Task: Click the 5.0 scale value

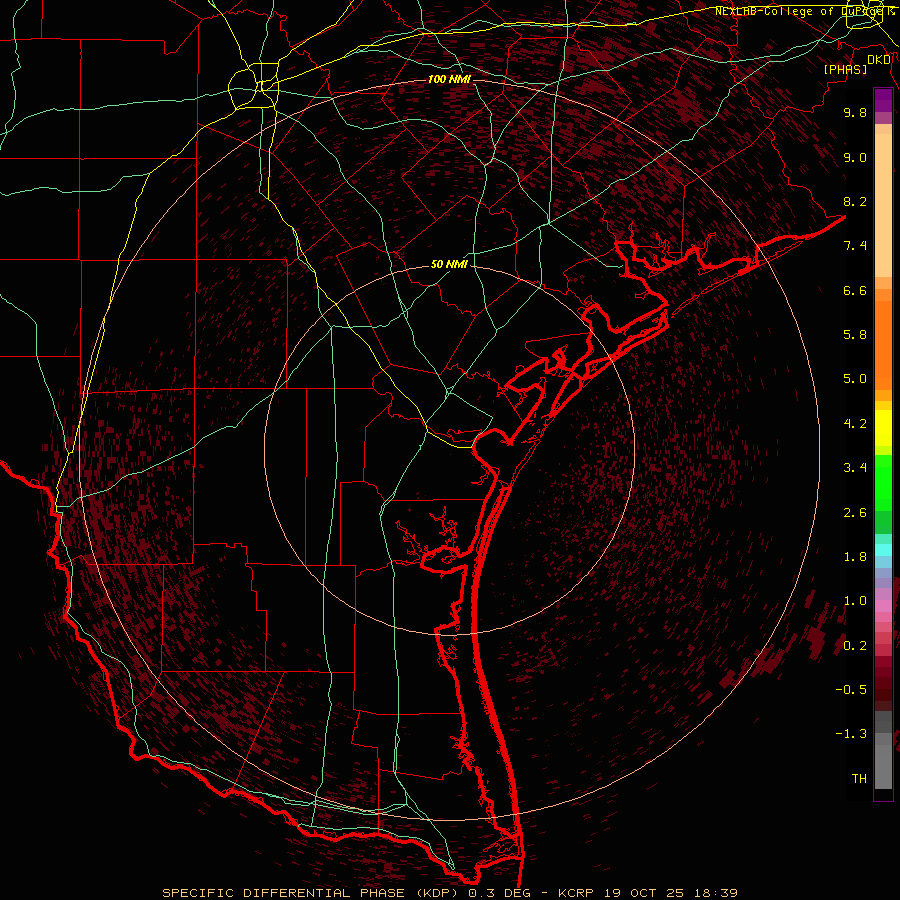Action: point(855,379)
